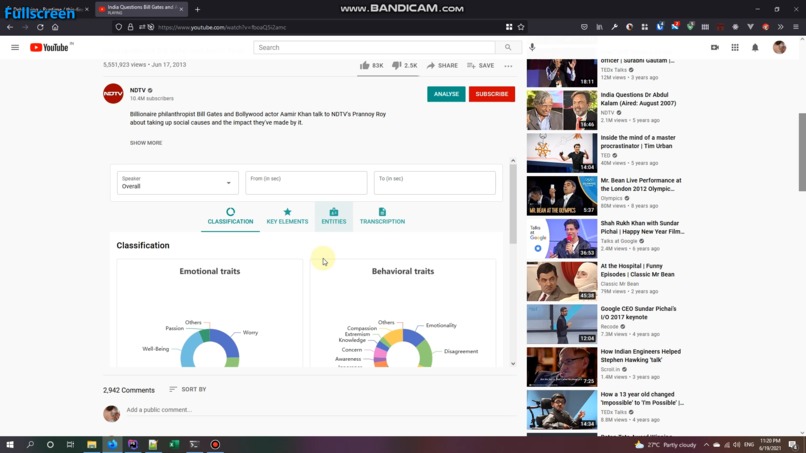This screenshot has height=453, width=806.
Task: Click the YouTube search box
Action: 374,47
